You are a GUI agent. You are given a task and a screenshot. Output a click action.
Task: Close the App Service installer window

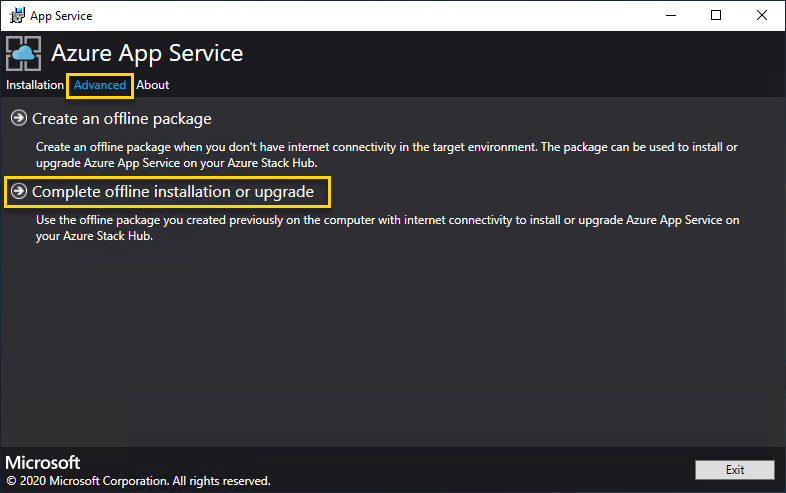762,15
